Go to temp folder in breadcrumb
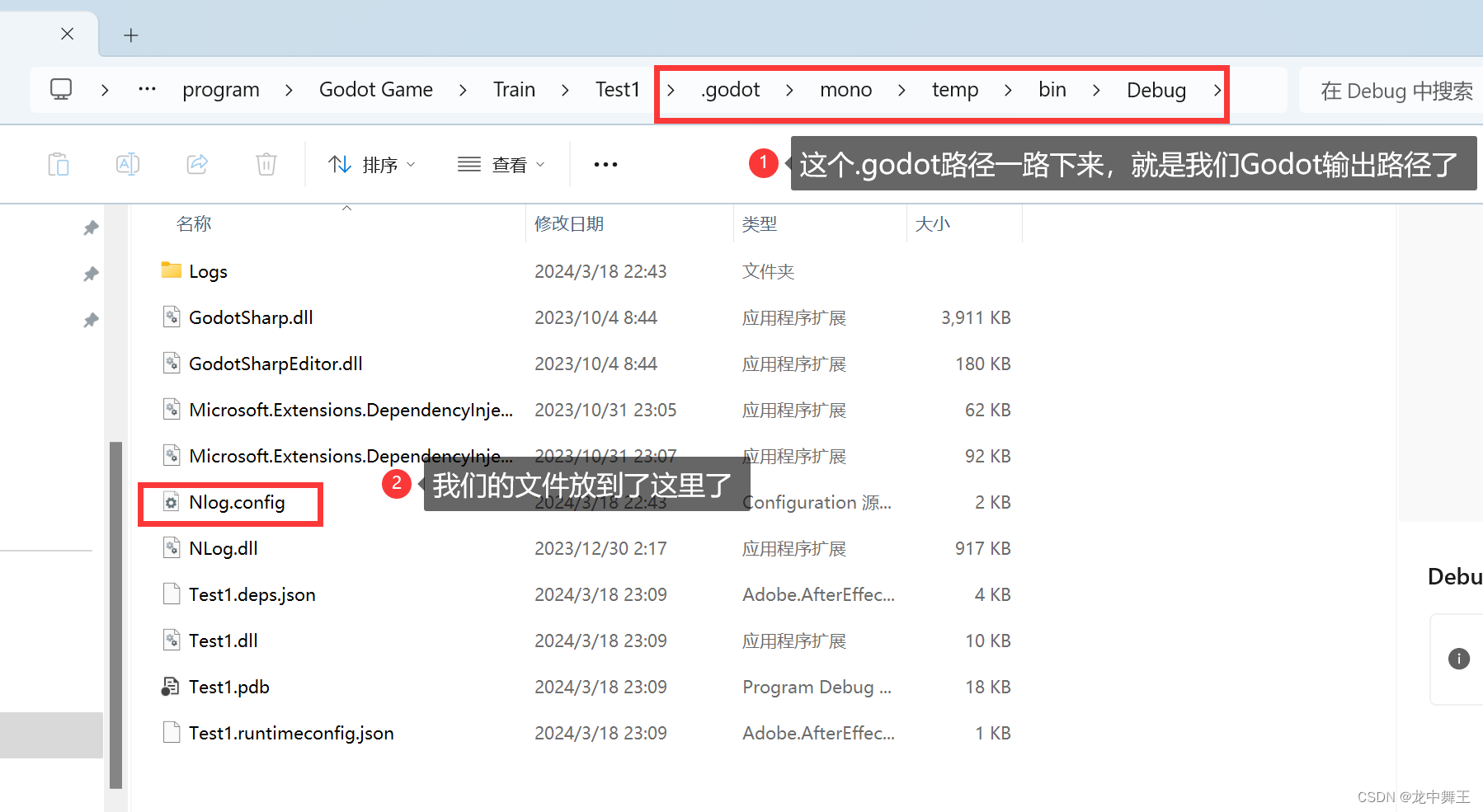The width and height of the screenshot is (1483, 812). click(x=955, y=90)
